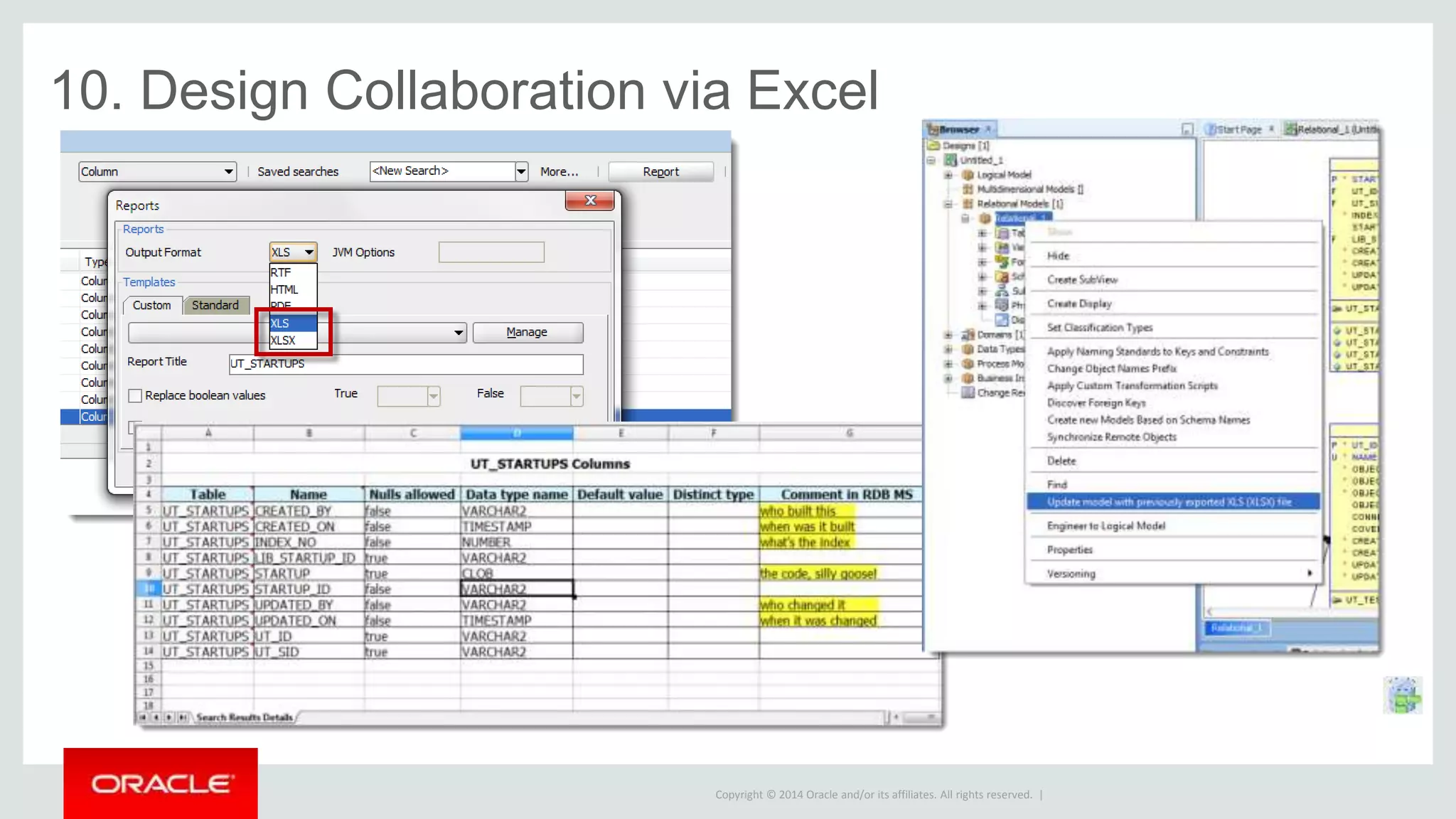Click the Start Page tab icon
Screen dimensions: 1456x819
pyautogui.click(x=1211, y=129)
